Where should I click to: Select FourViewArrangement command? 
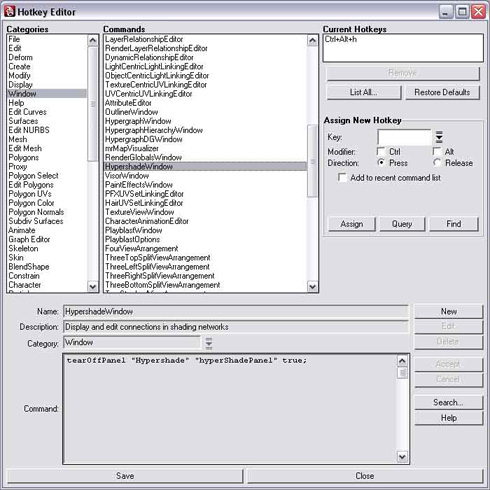point(205,248)
